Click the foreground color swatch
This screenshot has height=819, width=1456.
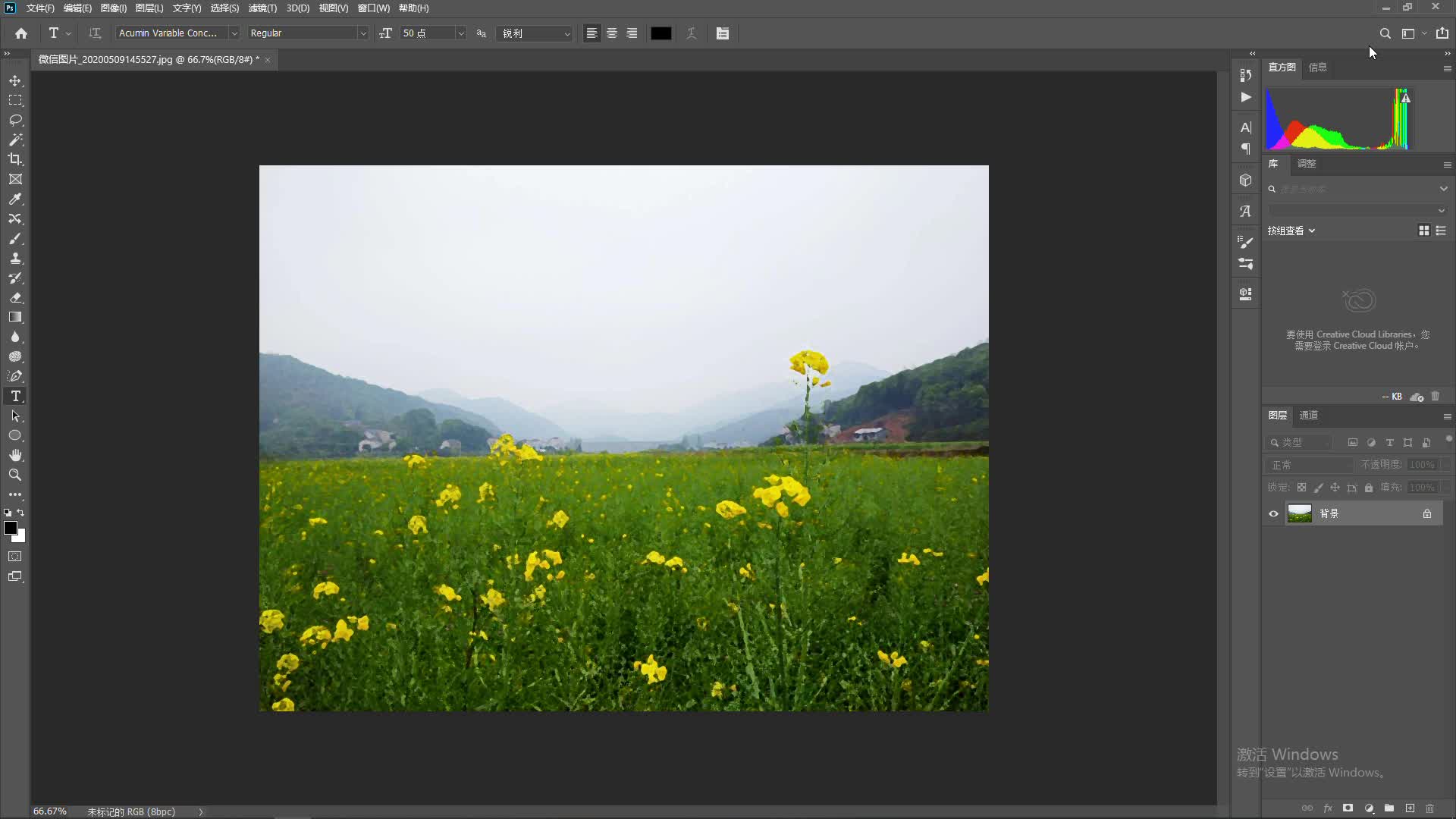10,528
